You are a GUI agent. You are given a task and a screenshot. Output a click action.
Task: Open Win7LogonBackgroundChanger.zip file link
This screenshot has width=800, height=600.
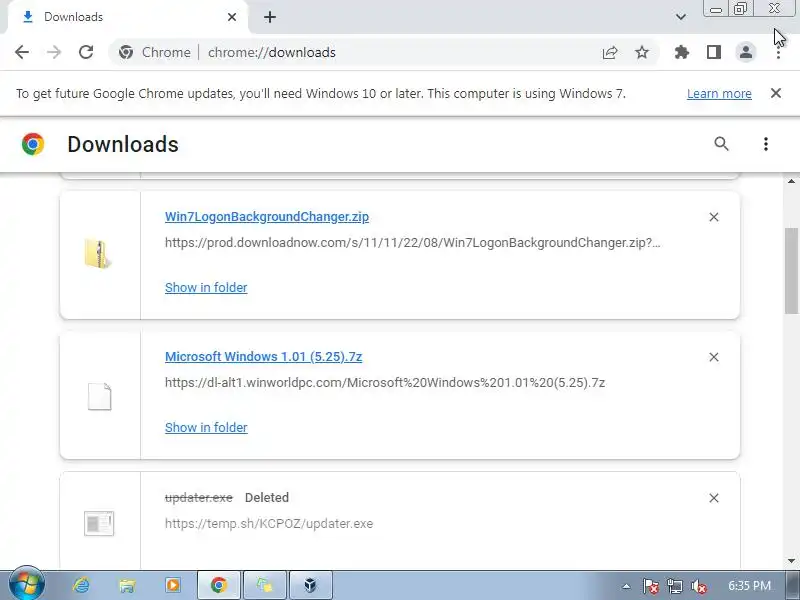pos(267,216)
